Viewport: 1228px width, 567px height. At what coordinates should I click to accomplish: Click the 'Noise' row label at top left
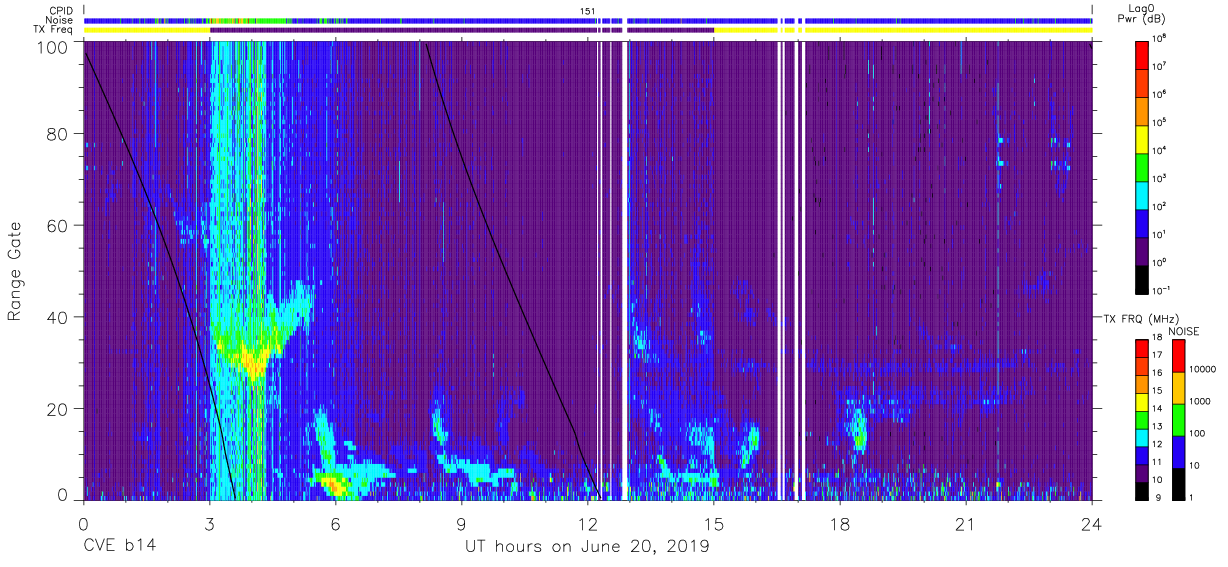pyautogui.click(x=61, y=20)
